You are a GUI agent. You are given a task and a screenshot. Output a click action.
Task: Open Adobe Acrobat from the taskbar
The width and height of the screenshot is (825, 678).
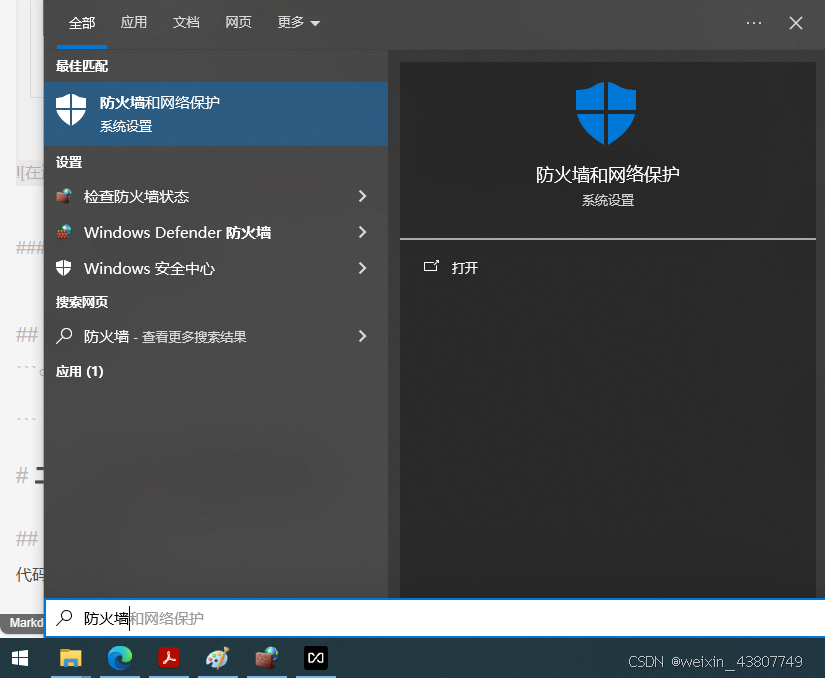click(x=169, y=658)
